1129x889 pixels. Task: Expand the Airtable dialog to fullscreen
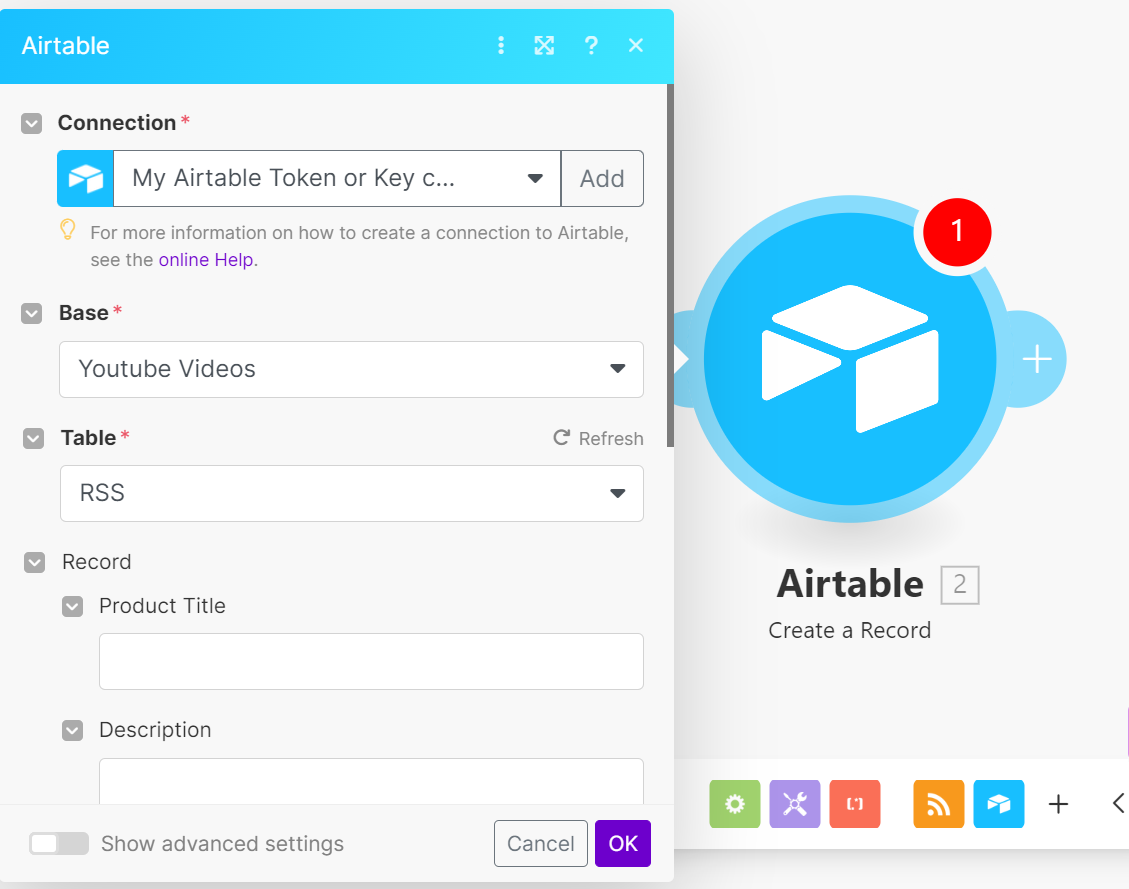(544, 45)
